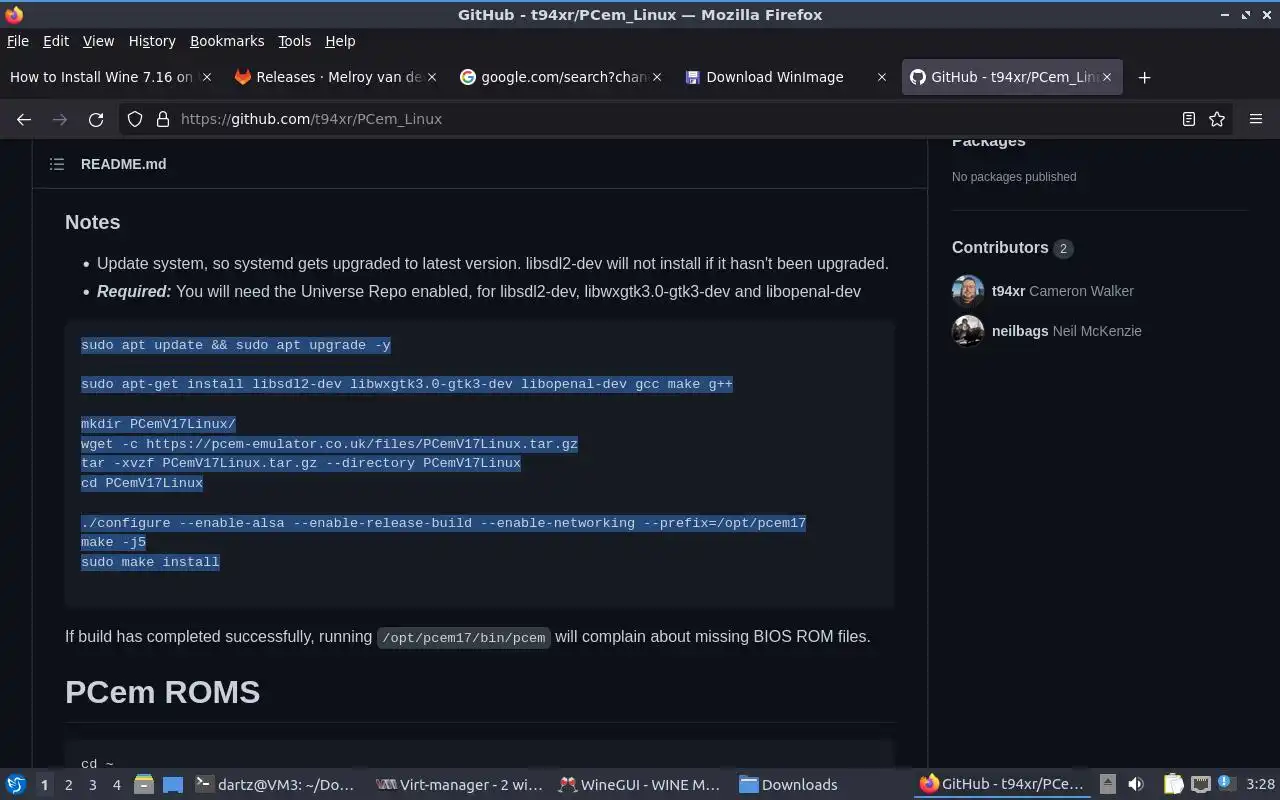Click the './configure --enable-alsa' command line

point(443,523)
